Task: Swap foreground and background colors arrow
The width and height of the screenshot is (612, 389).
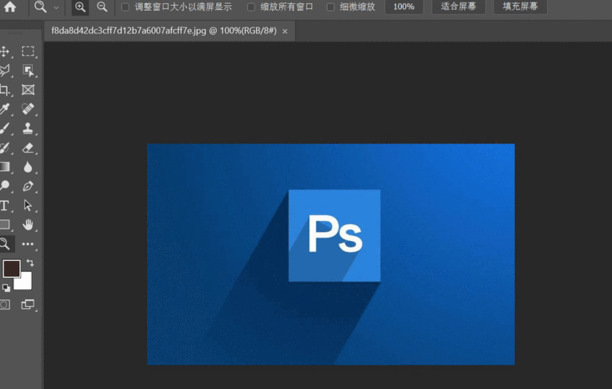Action: 30,263
